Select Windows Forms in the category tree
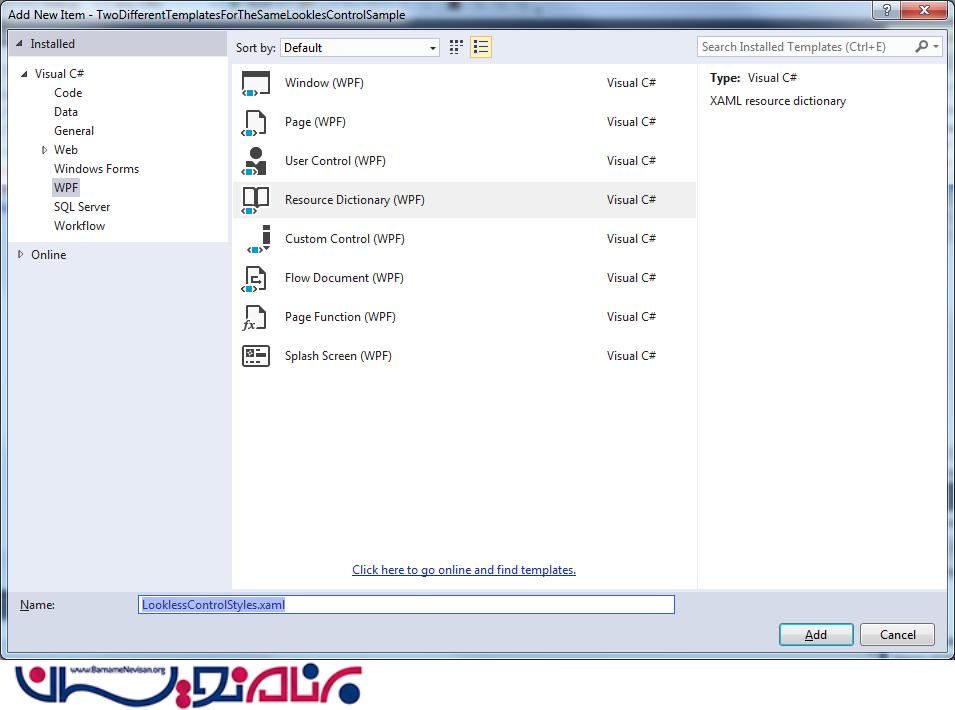Screen dimensions: 955x710 tap(96, 169)
